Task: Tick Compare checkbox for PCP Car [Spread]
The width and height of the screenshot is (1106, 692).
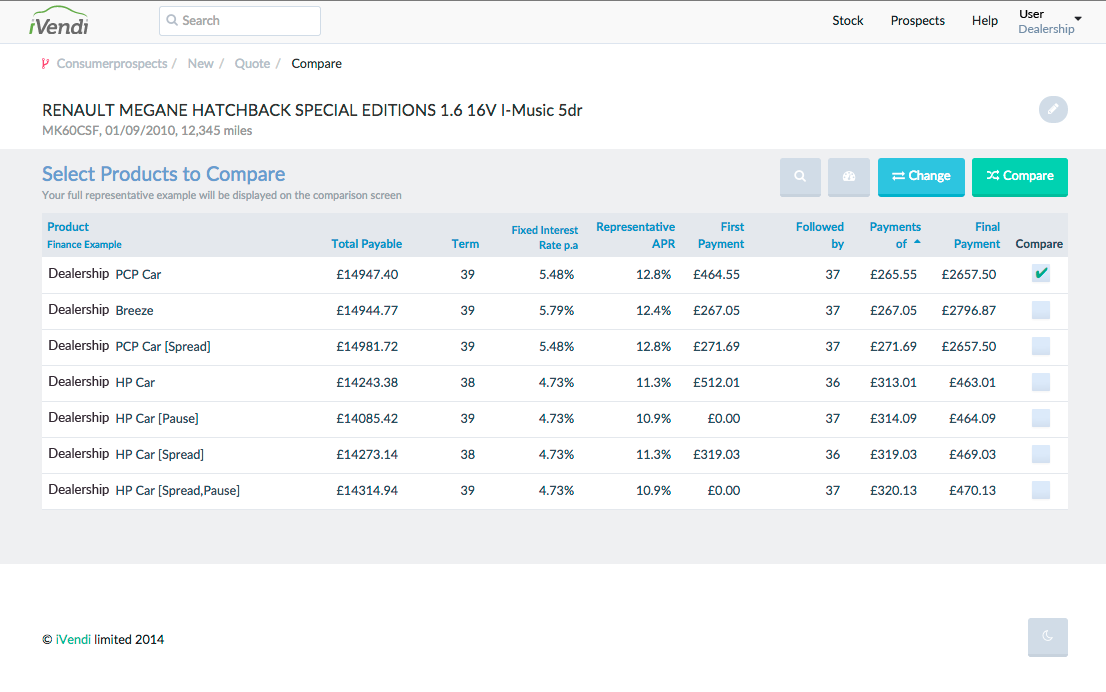Action: [1040, 346]
